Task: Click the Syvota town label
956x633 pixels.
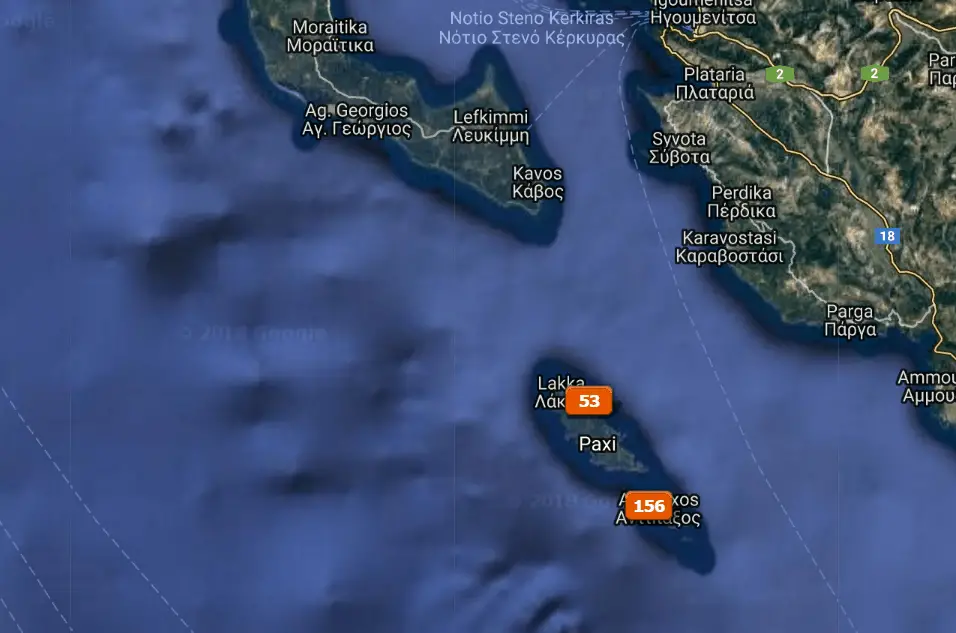Action: tap(679, 148)
